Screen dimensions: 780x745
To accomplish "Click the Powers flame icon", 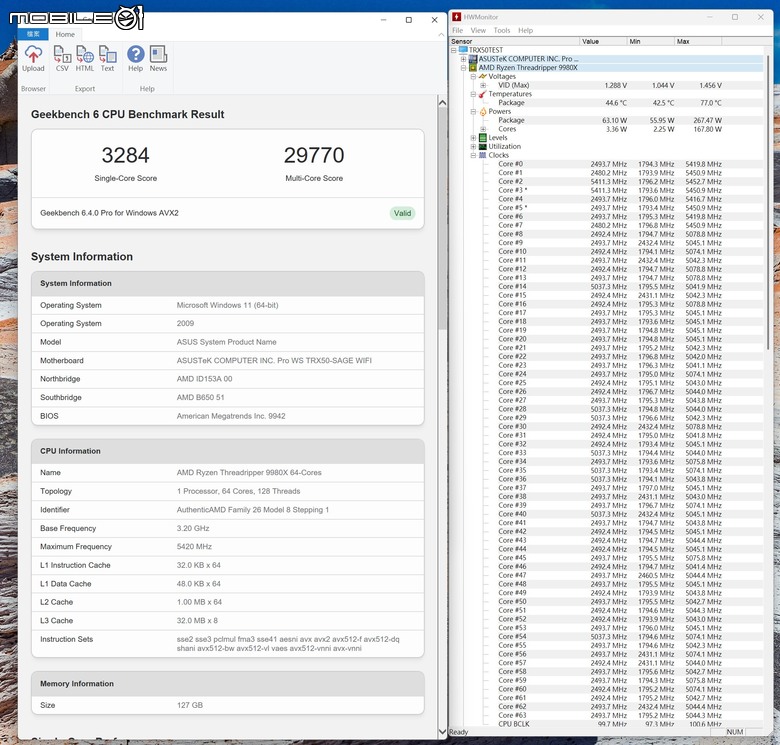I will 483,111.
